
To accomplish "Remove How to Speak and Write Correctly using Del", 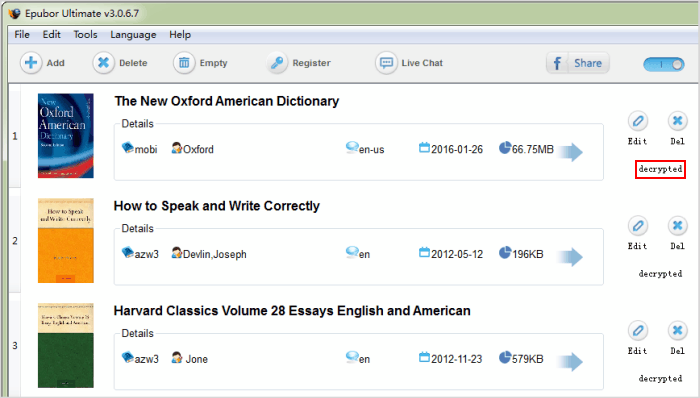I will 677,226.
